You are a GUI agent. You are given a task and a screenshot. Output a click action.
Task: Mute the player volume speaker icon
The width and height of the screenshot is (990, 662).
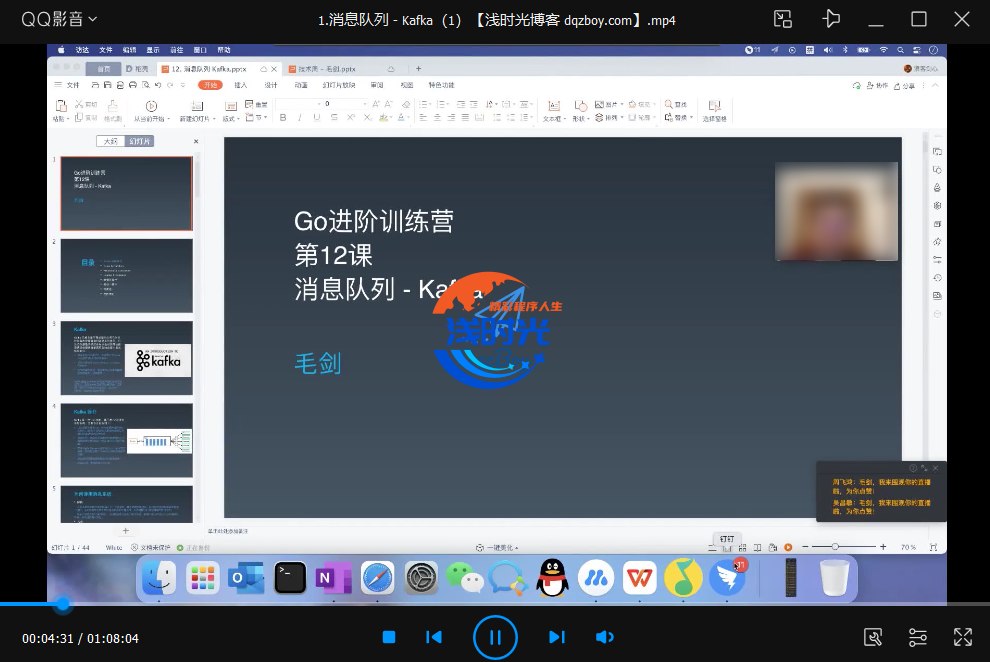coord(604,637)
